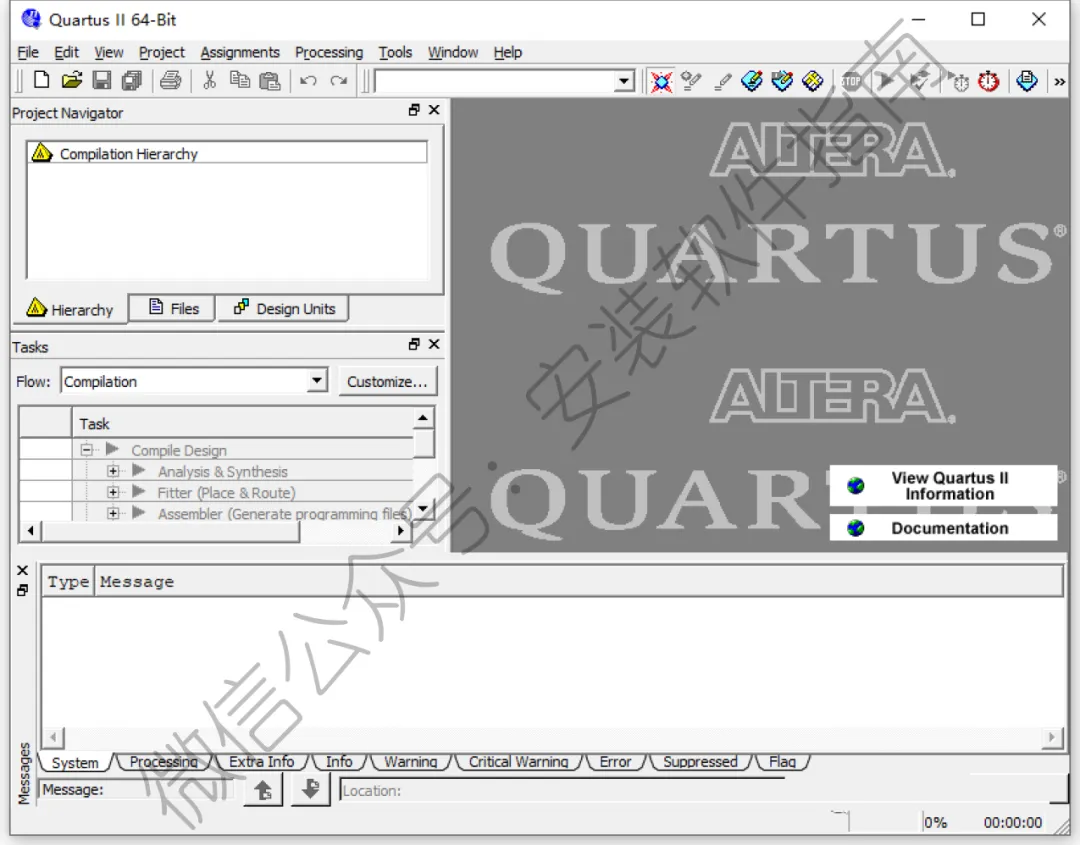Open the Flow Compilation dropdown
Viewport: 1080px width, 845px height.
click(317, 380)
